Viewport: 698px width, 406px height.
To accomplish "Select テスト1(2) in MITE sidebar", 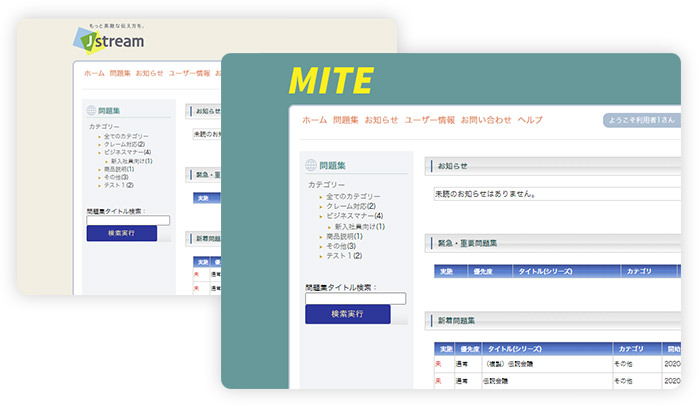I will pos(344,256).
